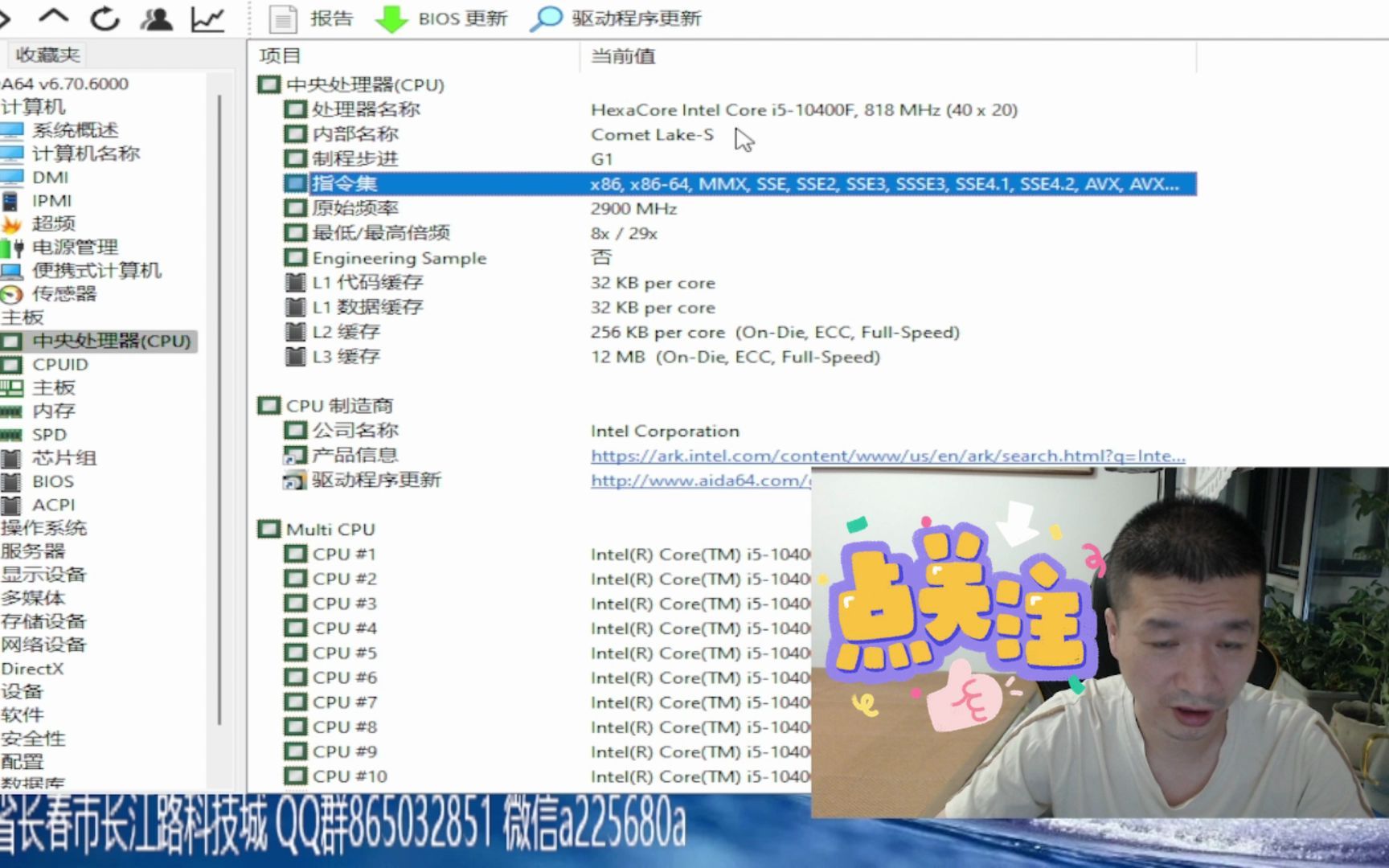Select the Engineering Sample row
The width and height of the screenshot is (1389, 868).
(740, 258)
